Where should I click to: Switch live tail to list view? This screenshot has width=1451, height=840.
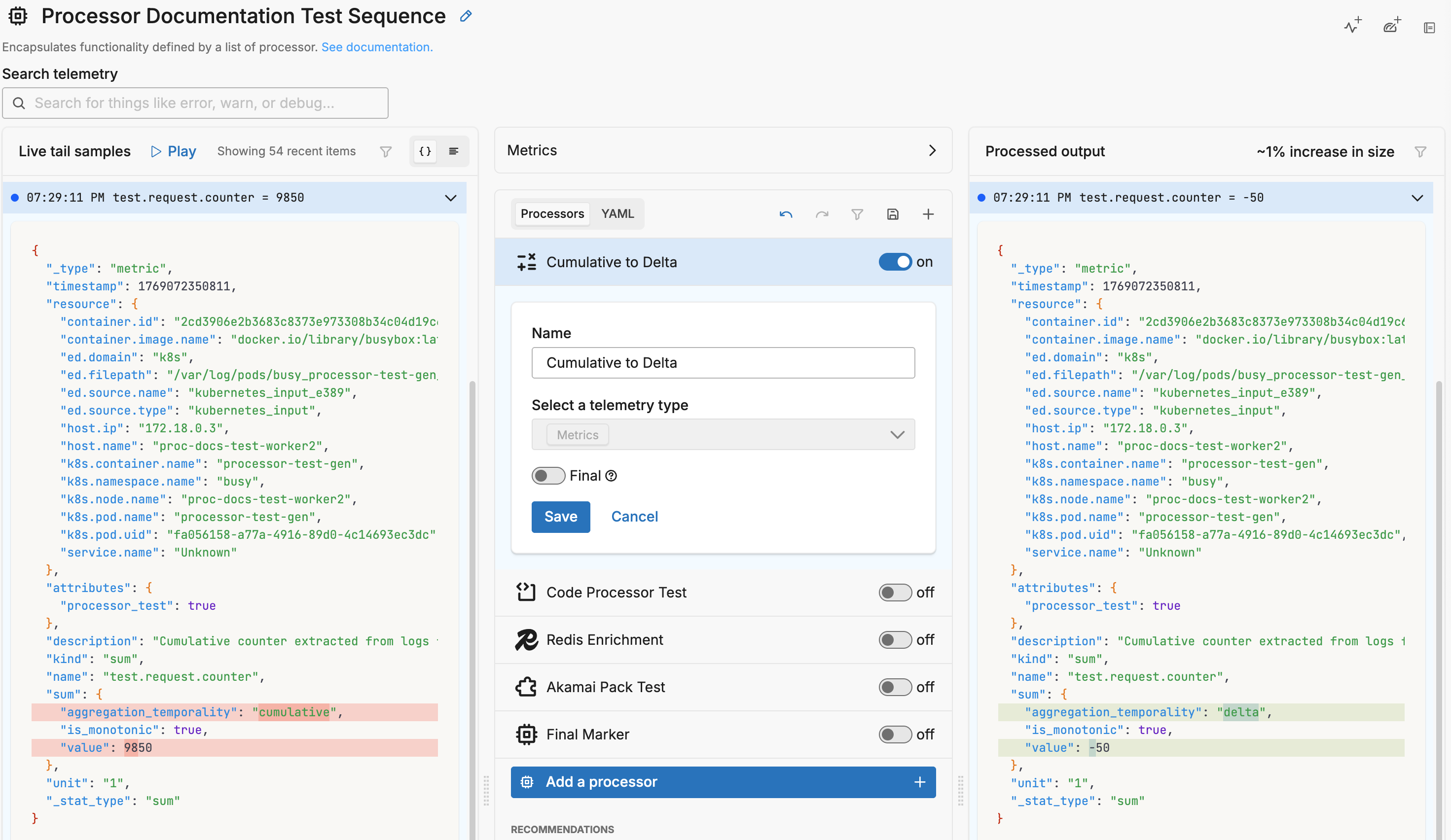point(453,151)
